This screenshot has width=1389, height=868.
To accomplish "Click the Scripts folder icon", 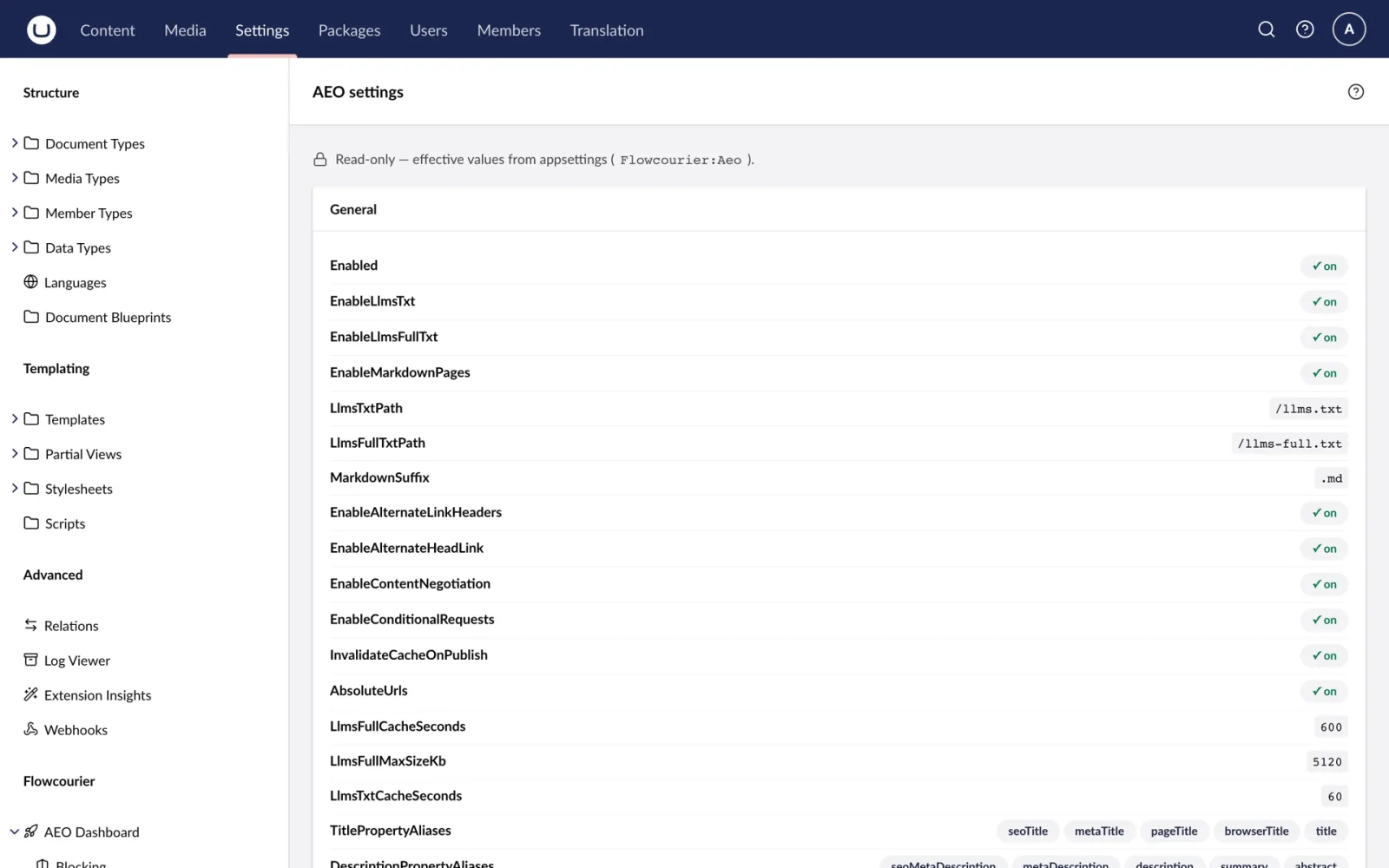I will pos(31,523).
